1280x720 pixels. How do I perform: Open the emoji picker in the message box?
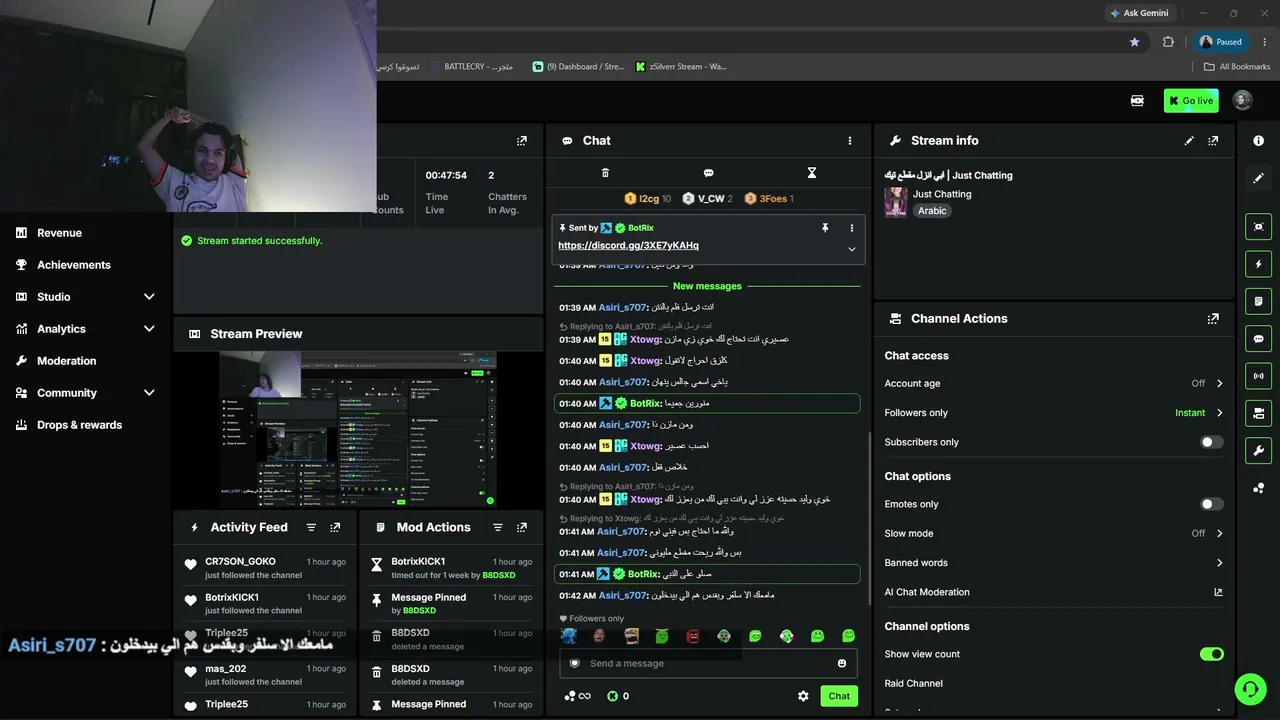click(x=842, y=663)
